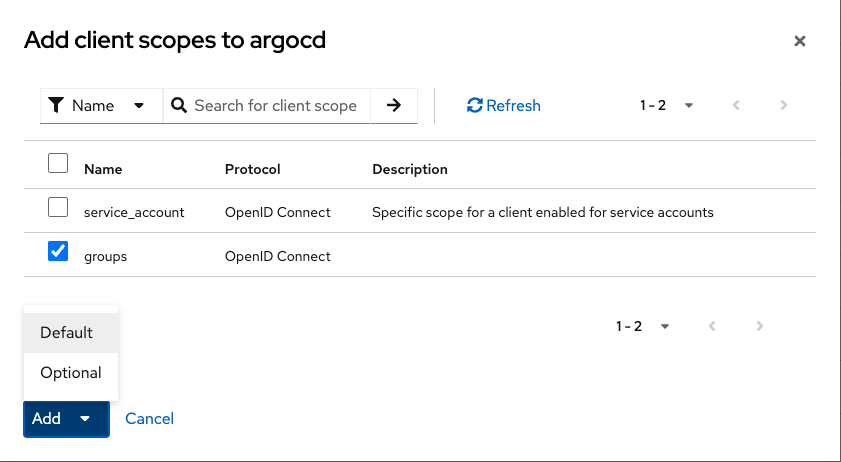
Task: Click next page arrow in bottom pagination
Action: (760, 326)
